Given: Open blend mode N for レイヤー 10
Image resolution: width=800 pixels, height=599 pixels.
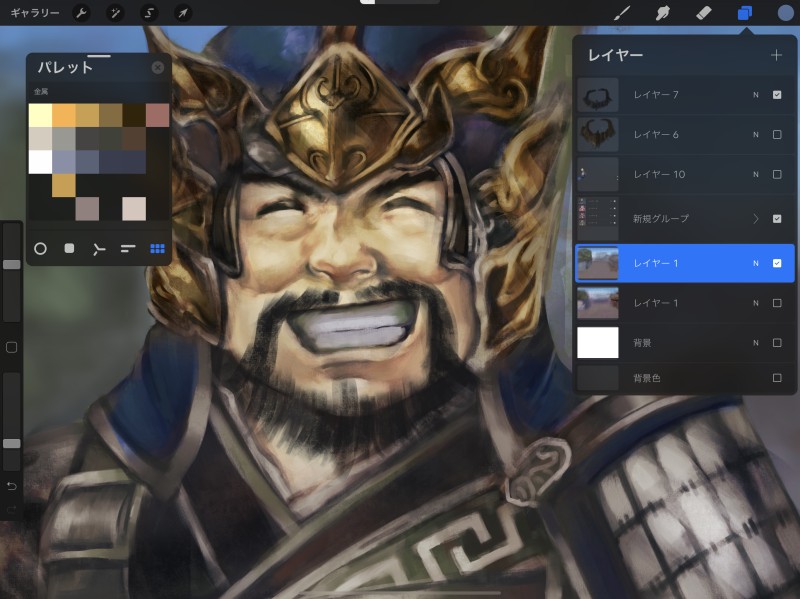Looking at the screenshot, I should click(756, 174).
